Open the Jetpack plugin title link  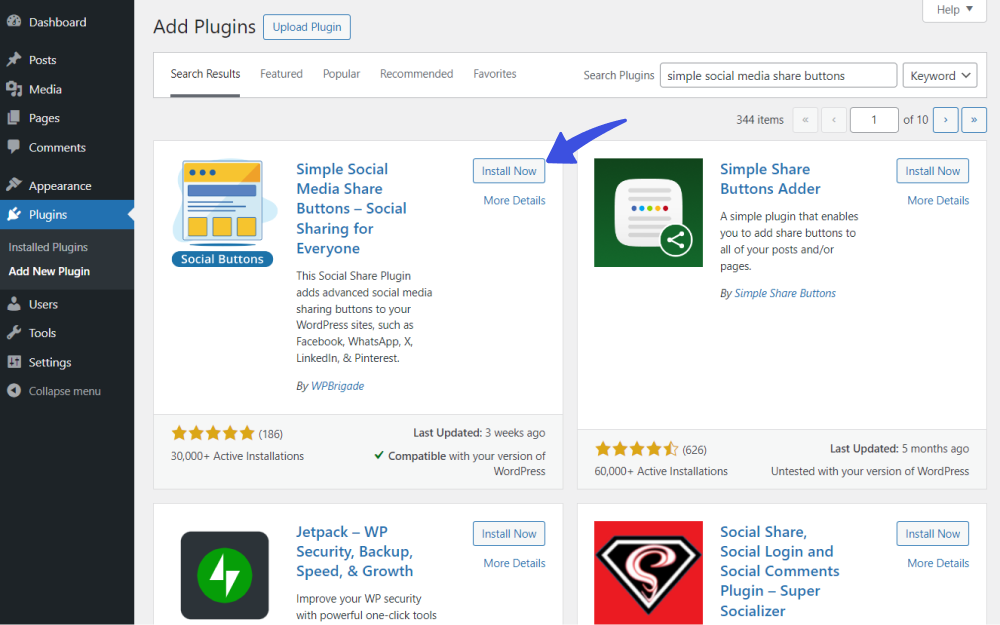coord(355,552)
